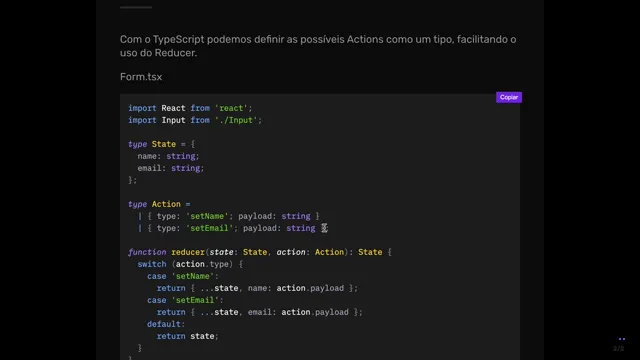Click the reducer function name
The image size is (640, 360).
(188, 252)
